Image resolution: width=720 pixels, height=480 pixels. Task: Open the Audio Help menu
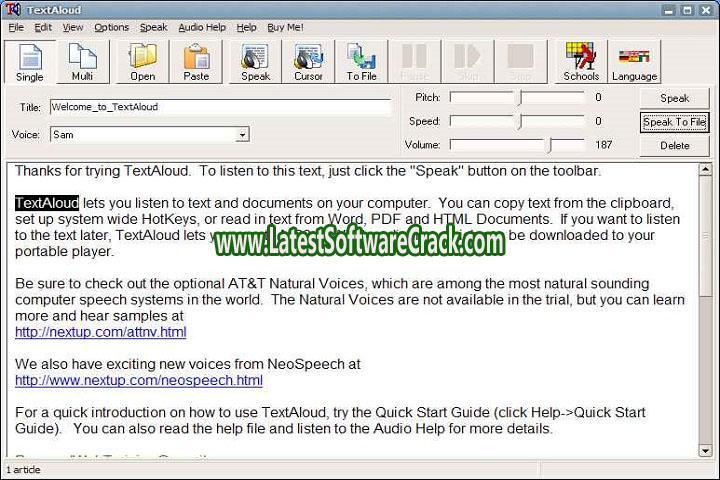202,28
